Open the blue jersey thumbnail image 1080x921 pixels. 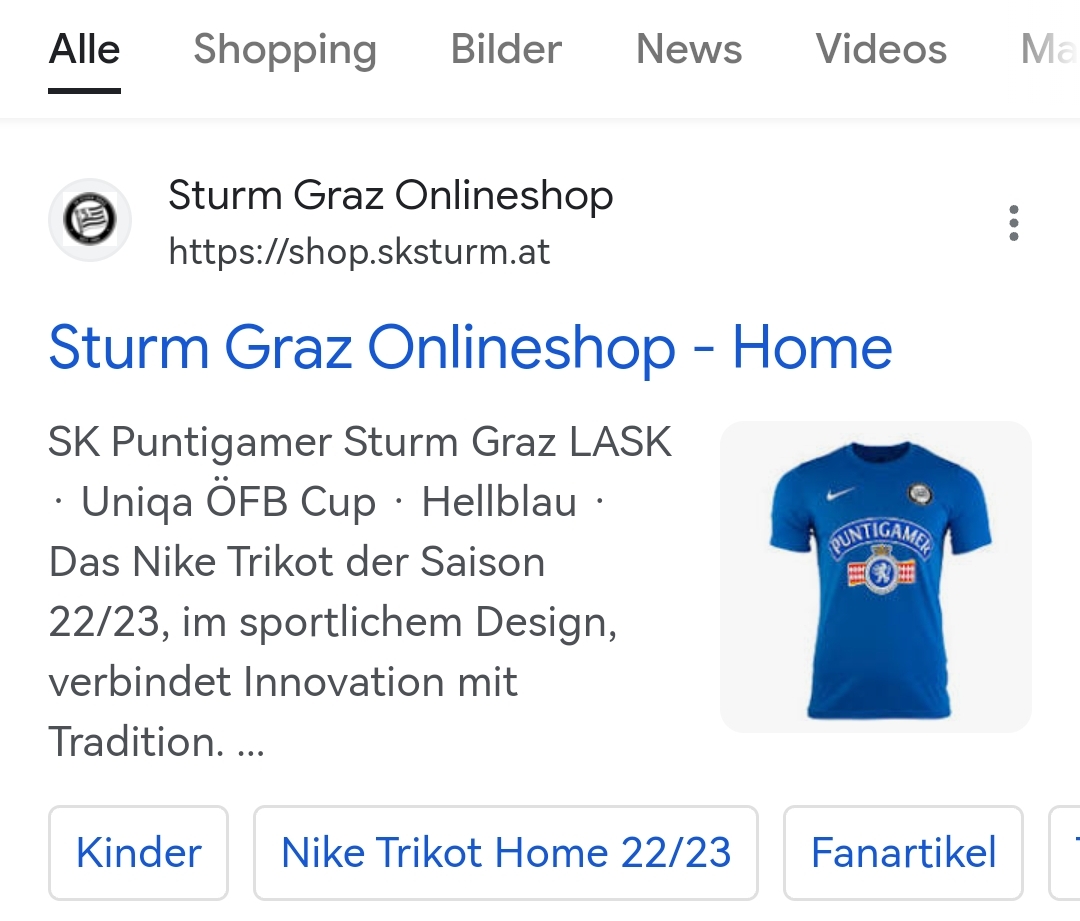click(x=875, y=577)
